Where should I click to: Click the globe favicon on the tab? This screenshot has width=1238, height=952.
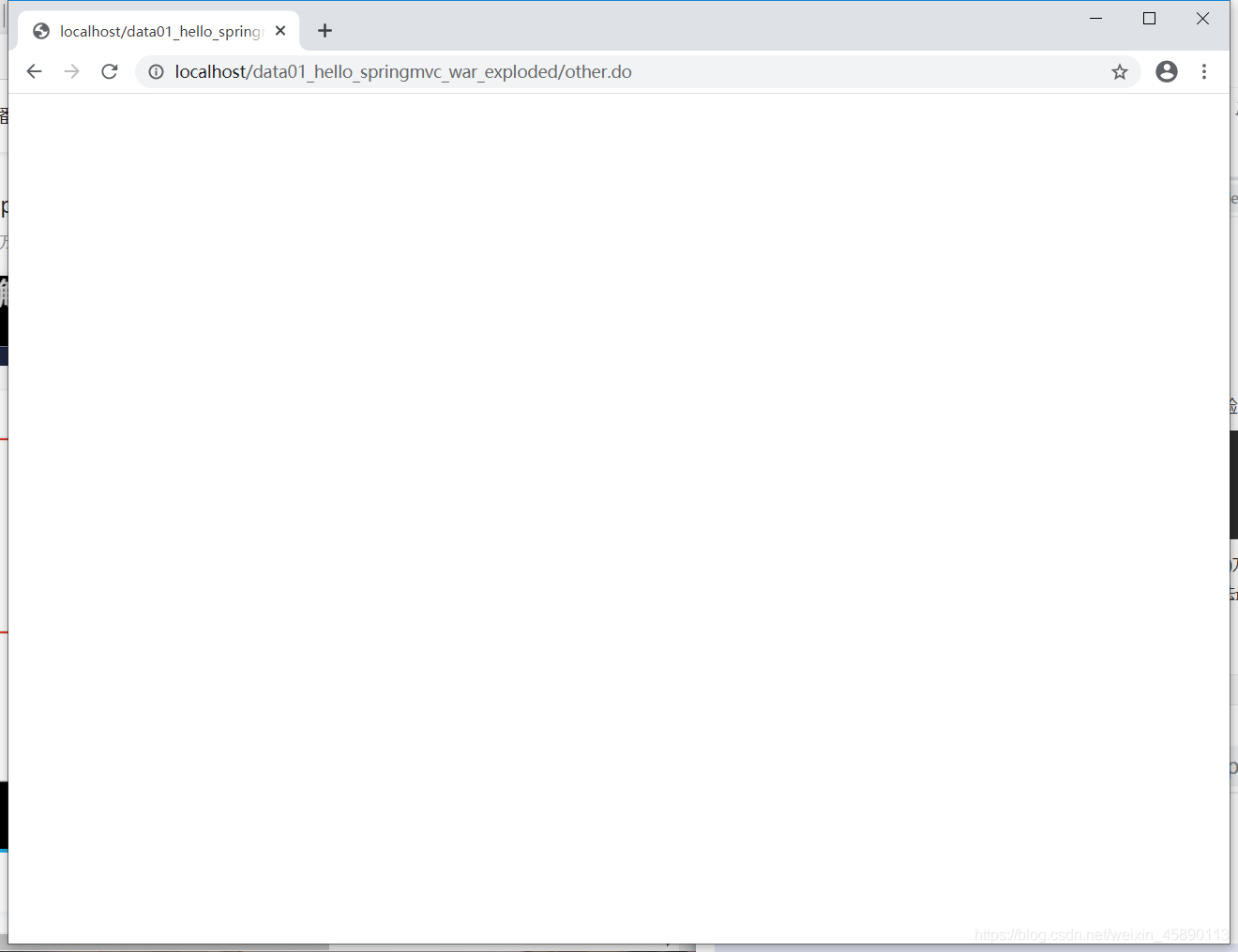pyautogui.click(x=41, y=31)
